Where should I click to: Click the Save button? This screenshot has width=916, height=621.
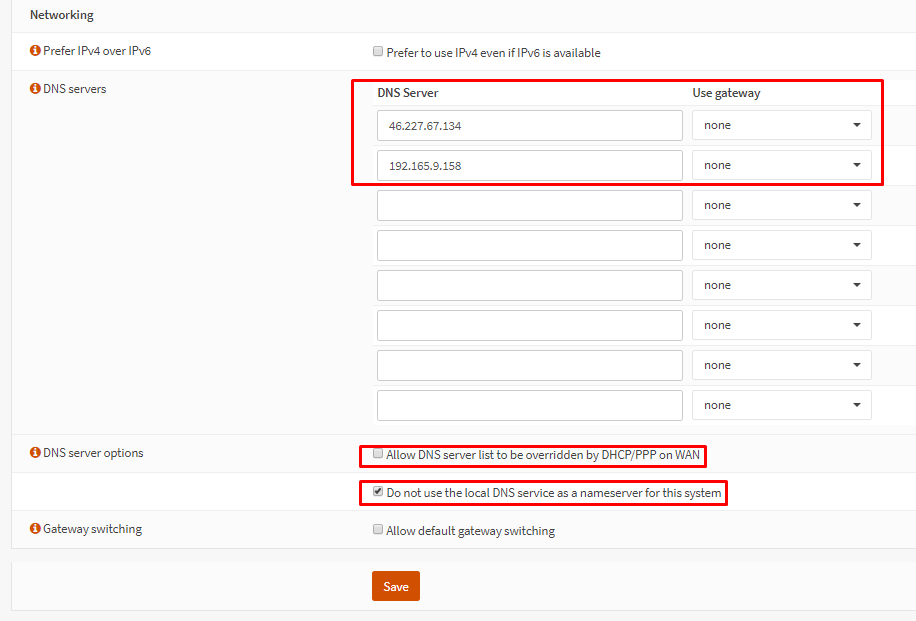395,586
